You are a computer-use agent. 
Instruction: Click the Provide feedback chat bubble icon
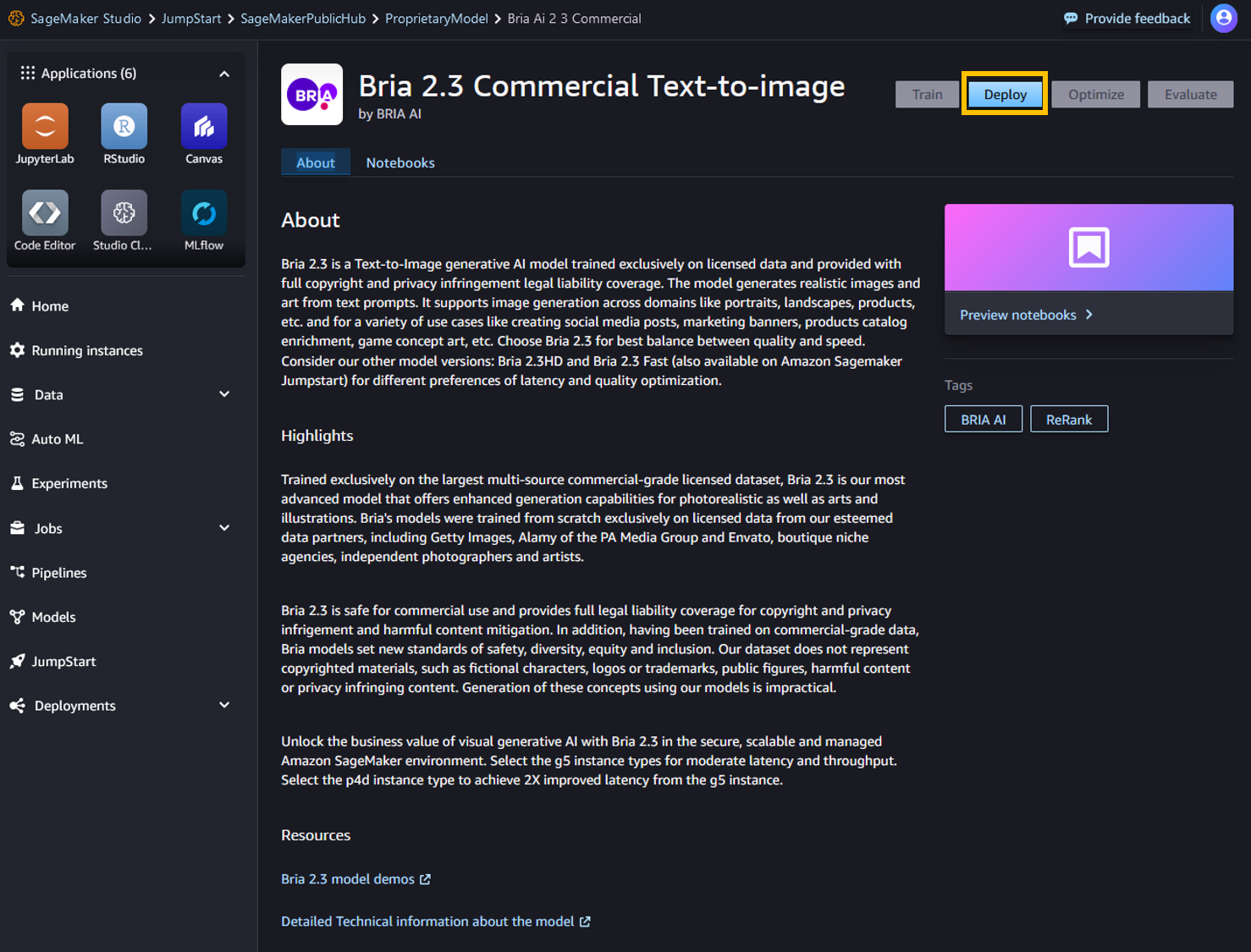[x=1071, y=19]
